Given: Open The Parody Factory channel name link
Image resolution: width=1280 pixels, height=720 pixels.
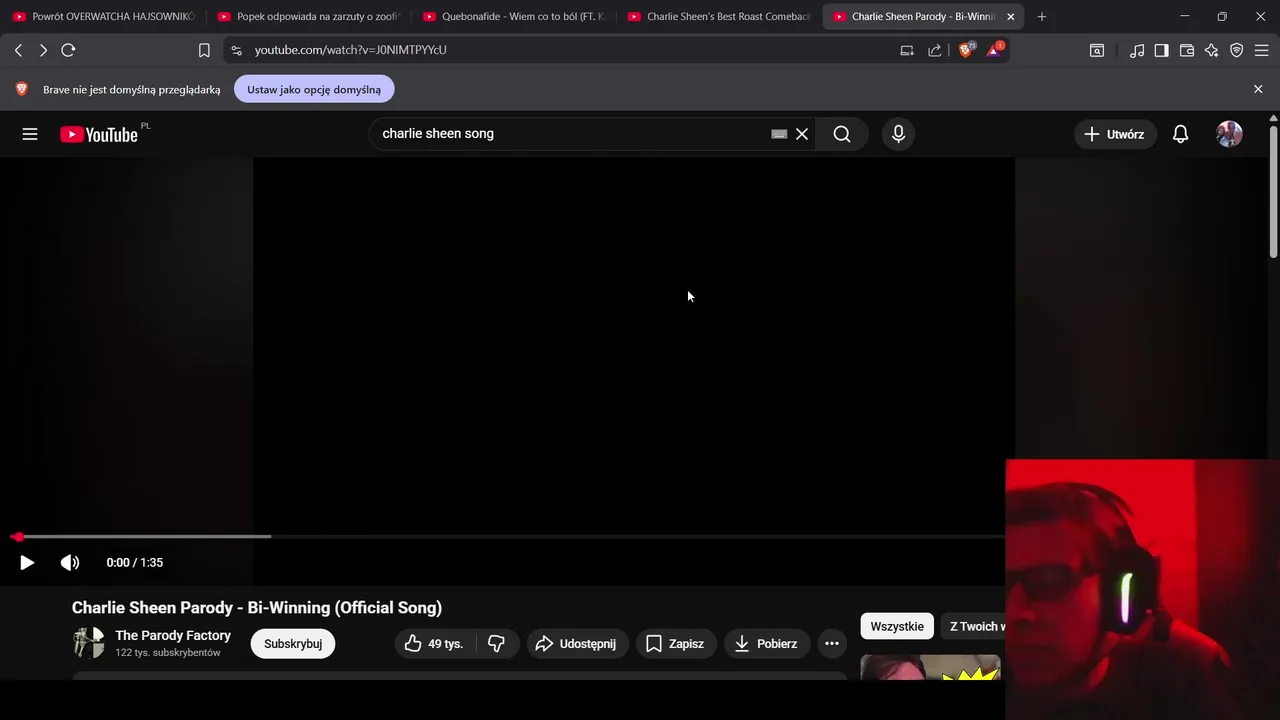Looking at the screenshot, I should [173, 635].
